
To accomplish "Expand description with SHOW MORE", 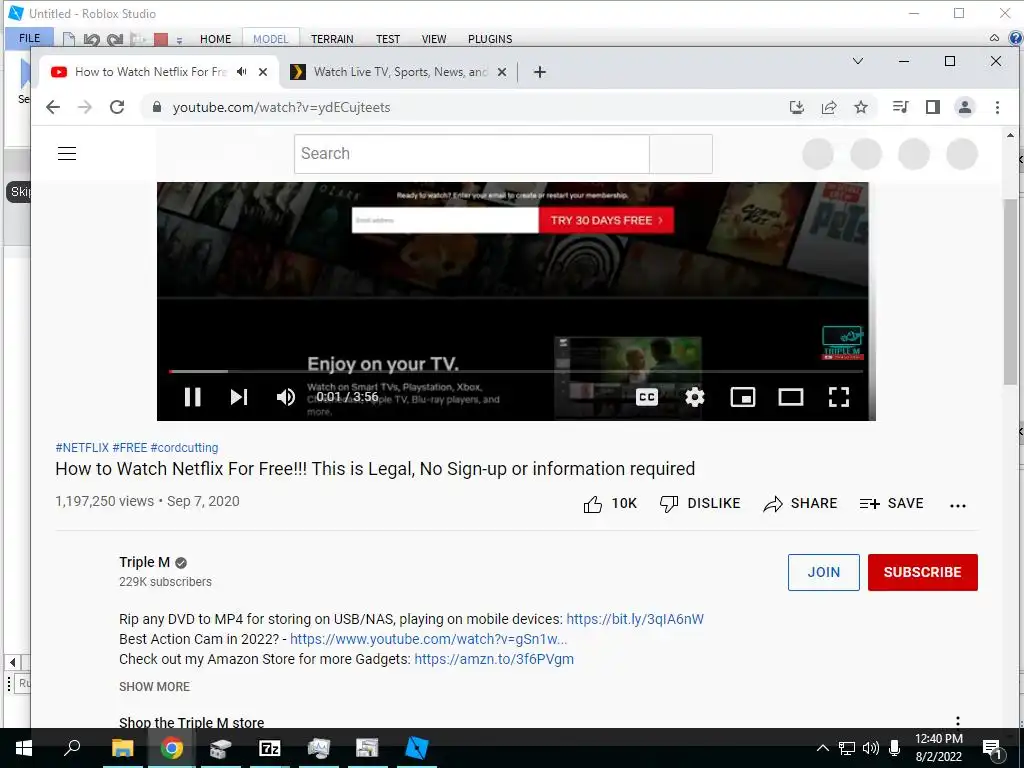I will click(x=154, y=686).
